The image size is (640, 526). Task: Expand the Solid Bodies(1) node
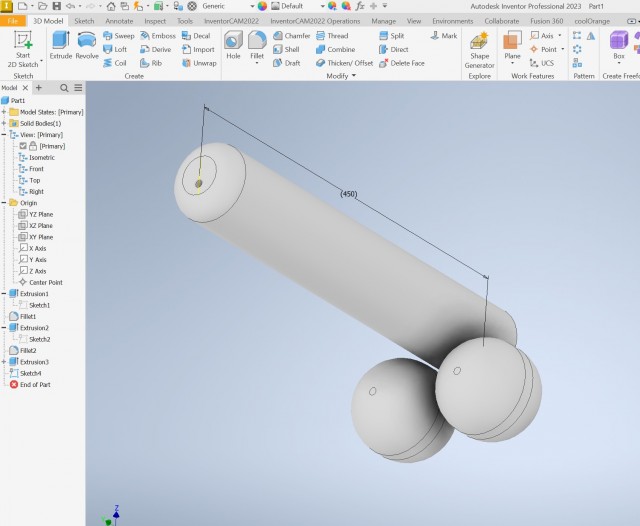click(x=4, y=123)
